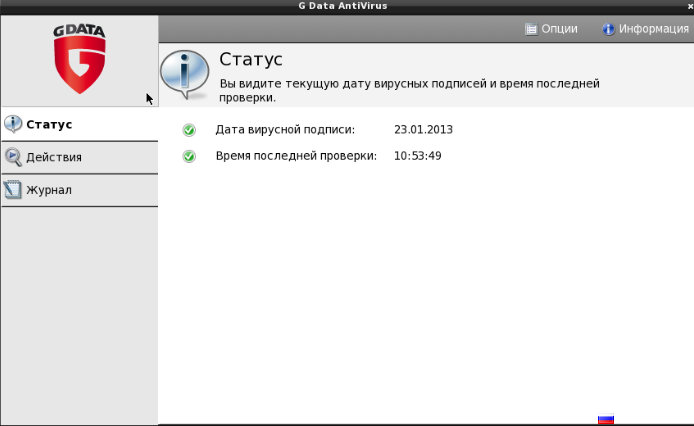The width and height of the screenshot is (694, 426).
Task: Open Информация about dialog
Action: pos(645,29)
